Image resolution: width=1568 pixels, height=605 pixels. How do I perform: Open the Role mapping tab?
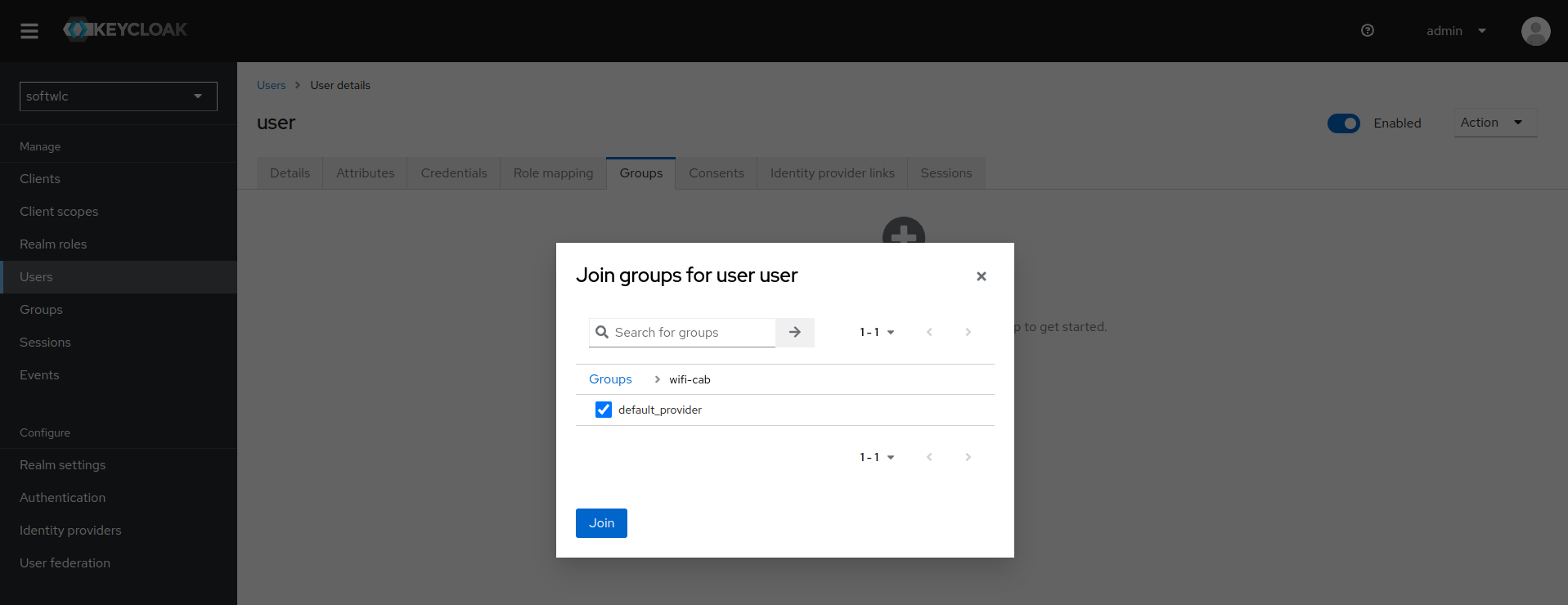554,173
